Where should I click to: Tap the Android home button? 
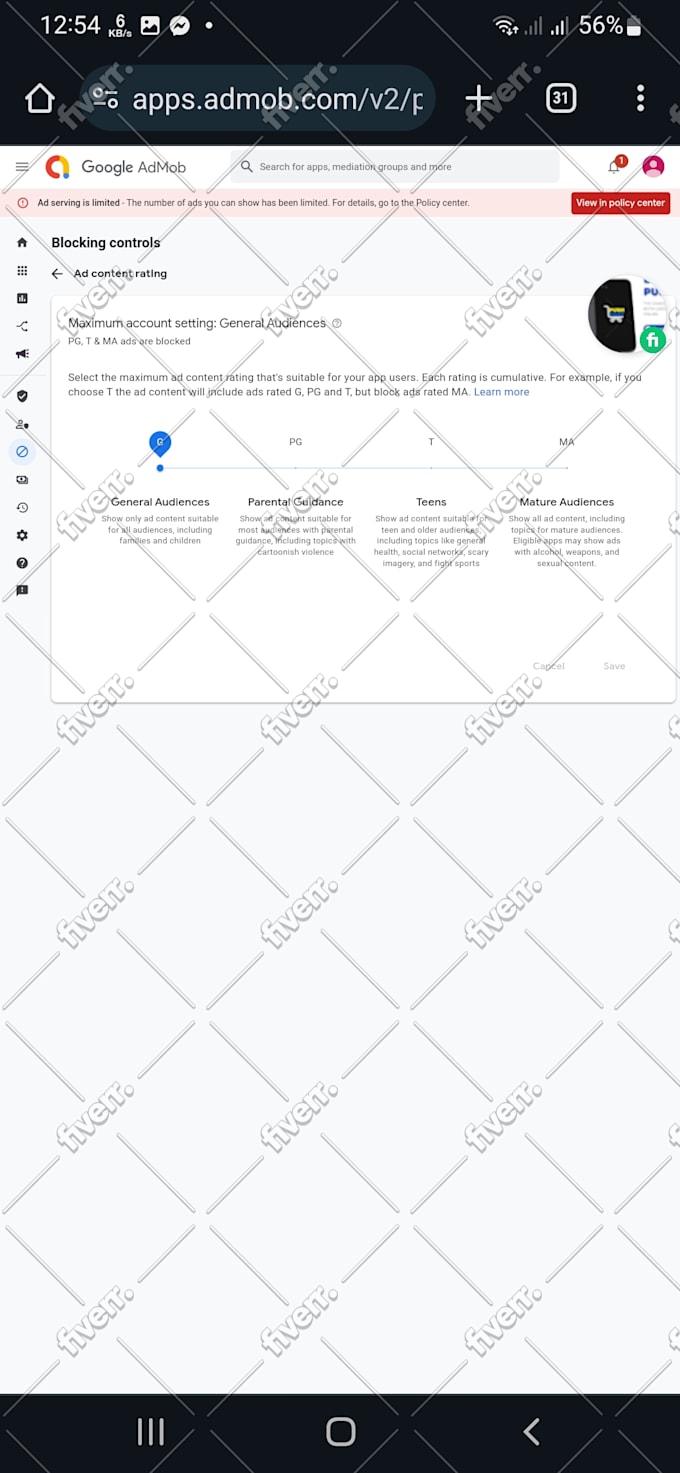click(341, 1432)
